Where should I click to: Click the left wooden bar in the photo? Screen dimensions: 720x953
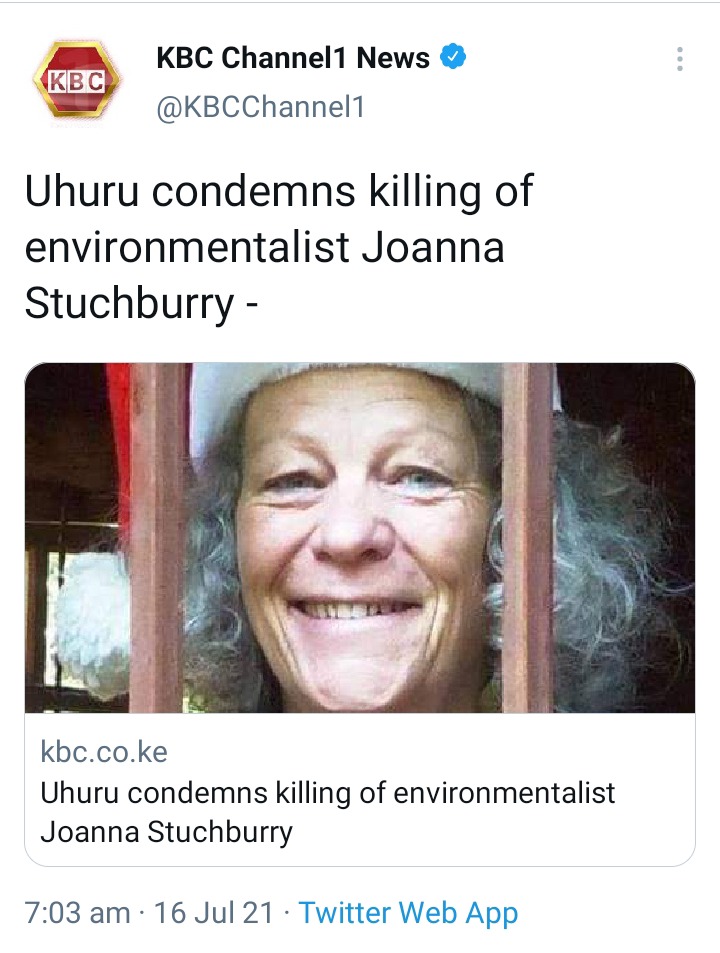click(160, 540)
